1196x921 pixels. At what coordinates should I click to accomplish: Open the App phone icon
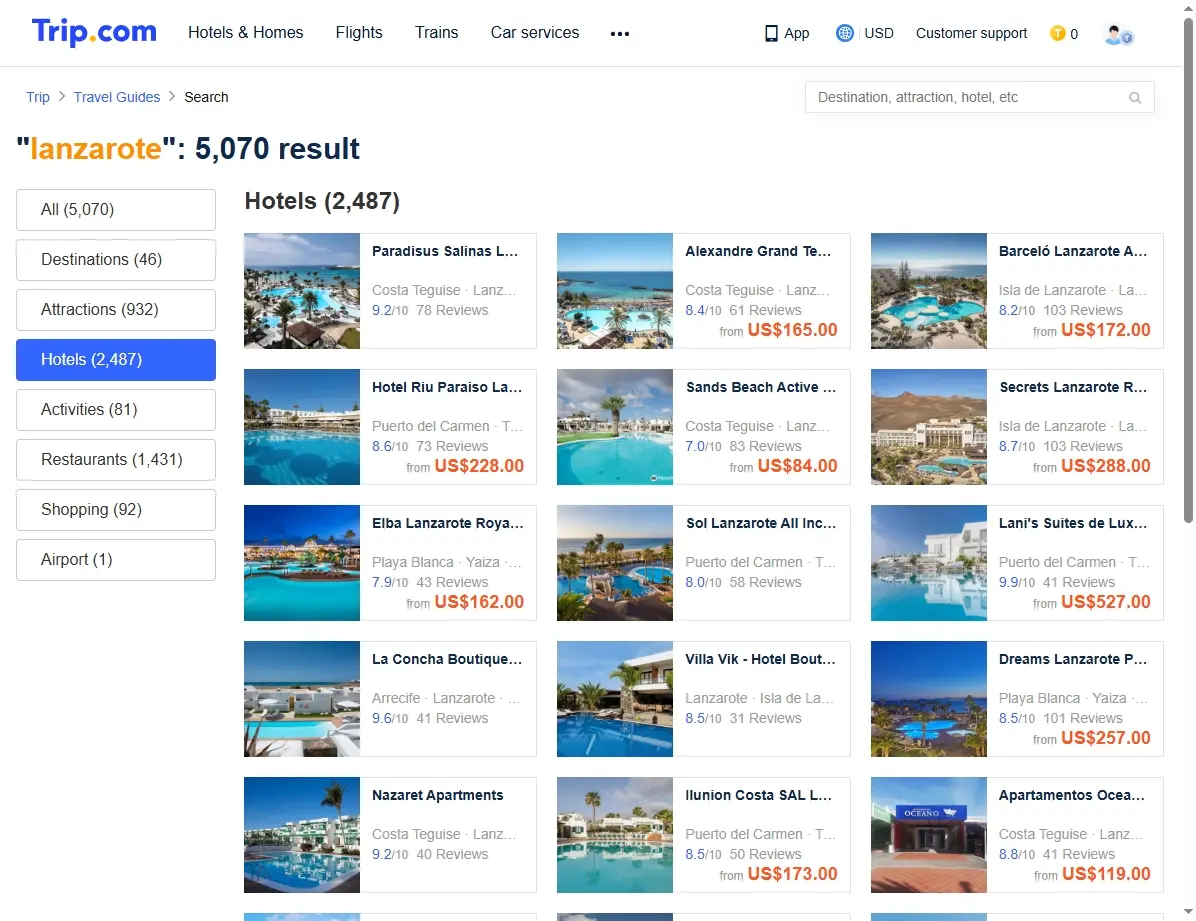pyautogui.click(x=771, y=34)
